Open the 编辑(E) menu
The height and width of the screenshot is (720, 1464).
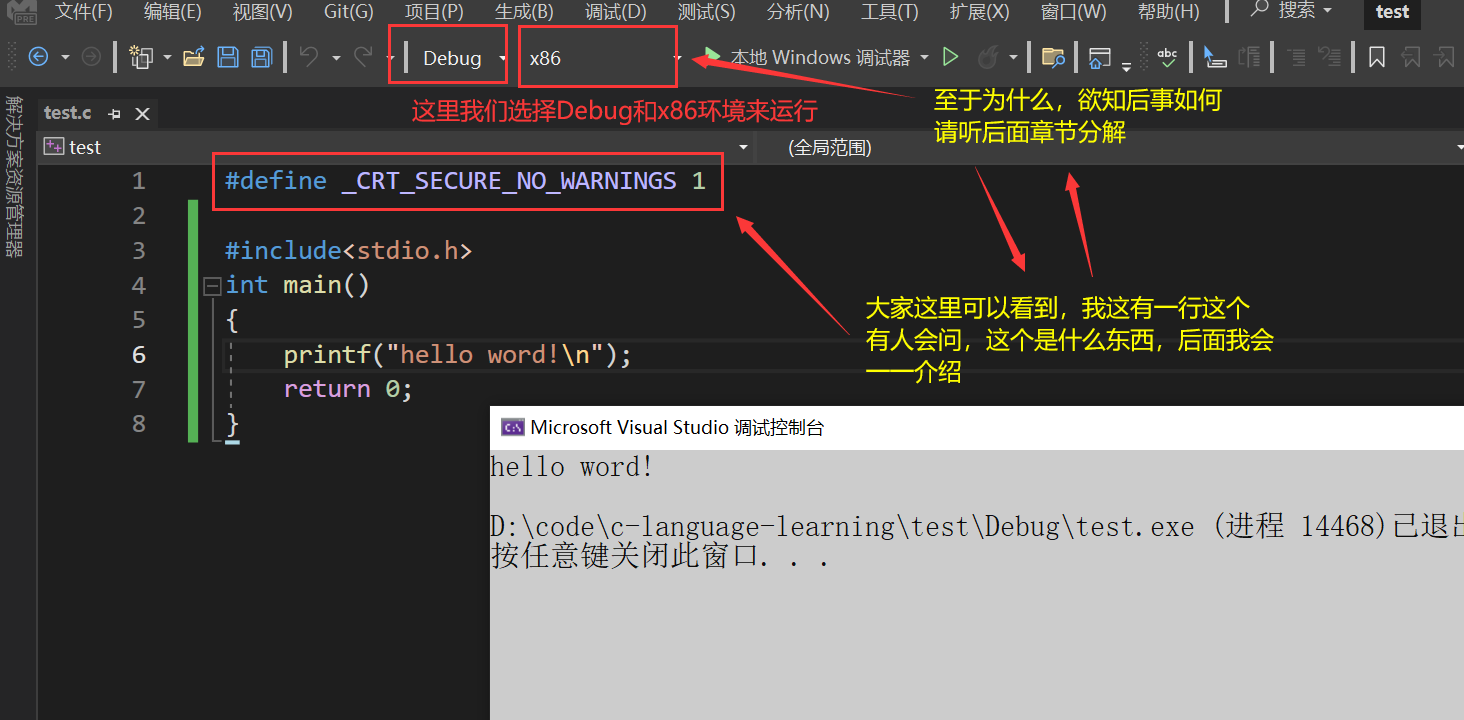tap(172, 12)
